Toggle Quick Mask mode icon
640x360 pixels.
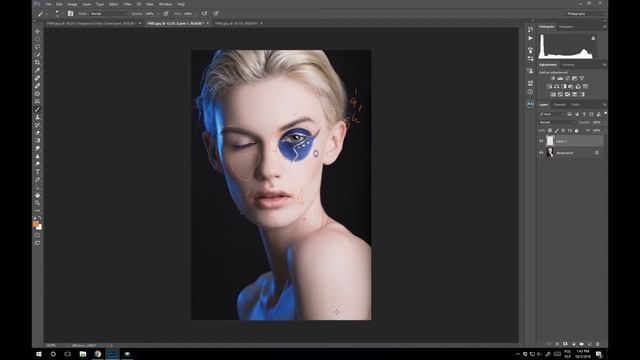pyautogui.click(x=38, y=235)
